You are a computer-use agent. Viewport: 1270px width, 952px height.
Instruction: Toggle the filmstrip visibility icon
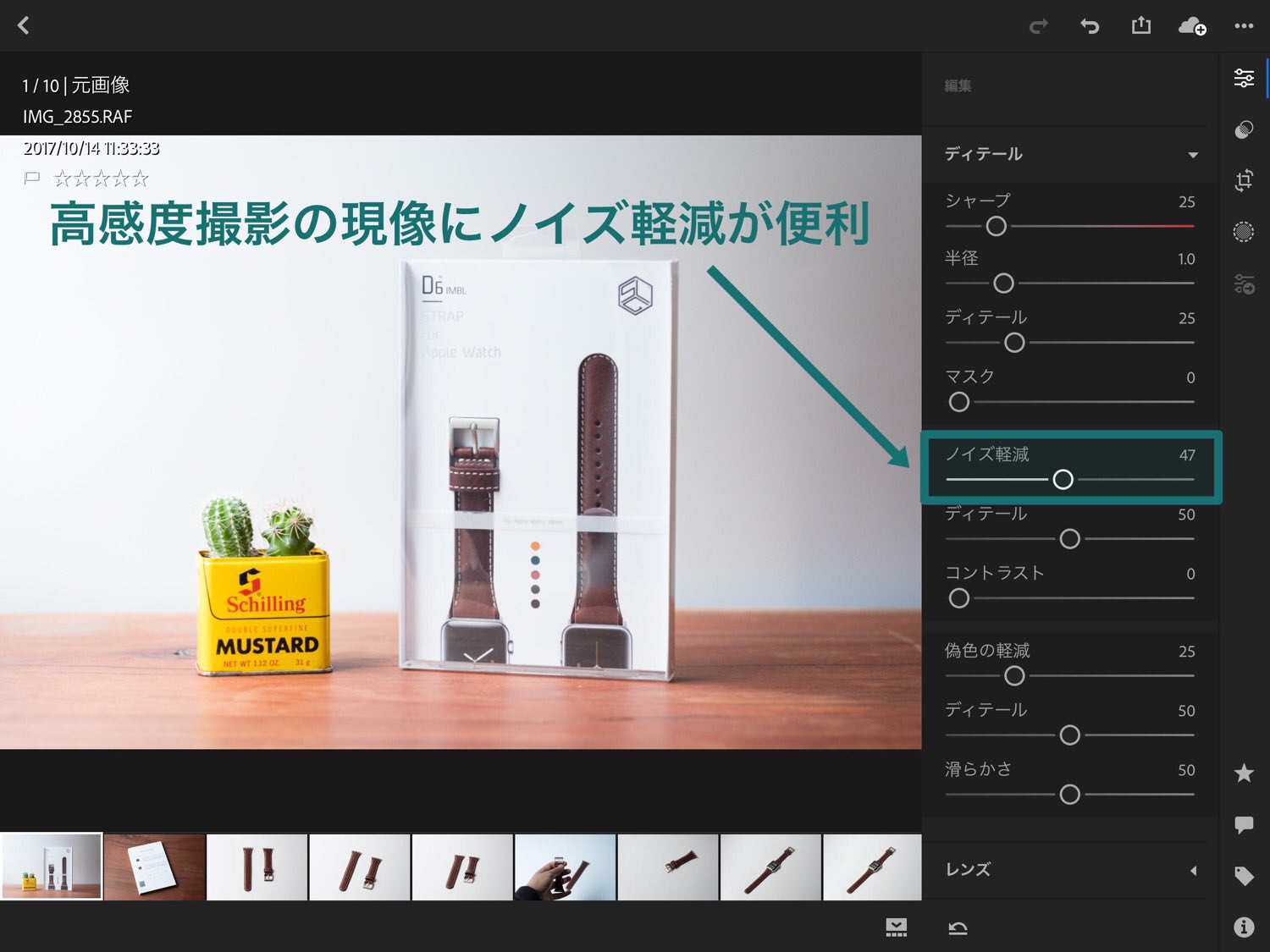(896, 927)
